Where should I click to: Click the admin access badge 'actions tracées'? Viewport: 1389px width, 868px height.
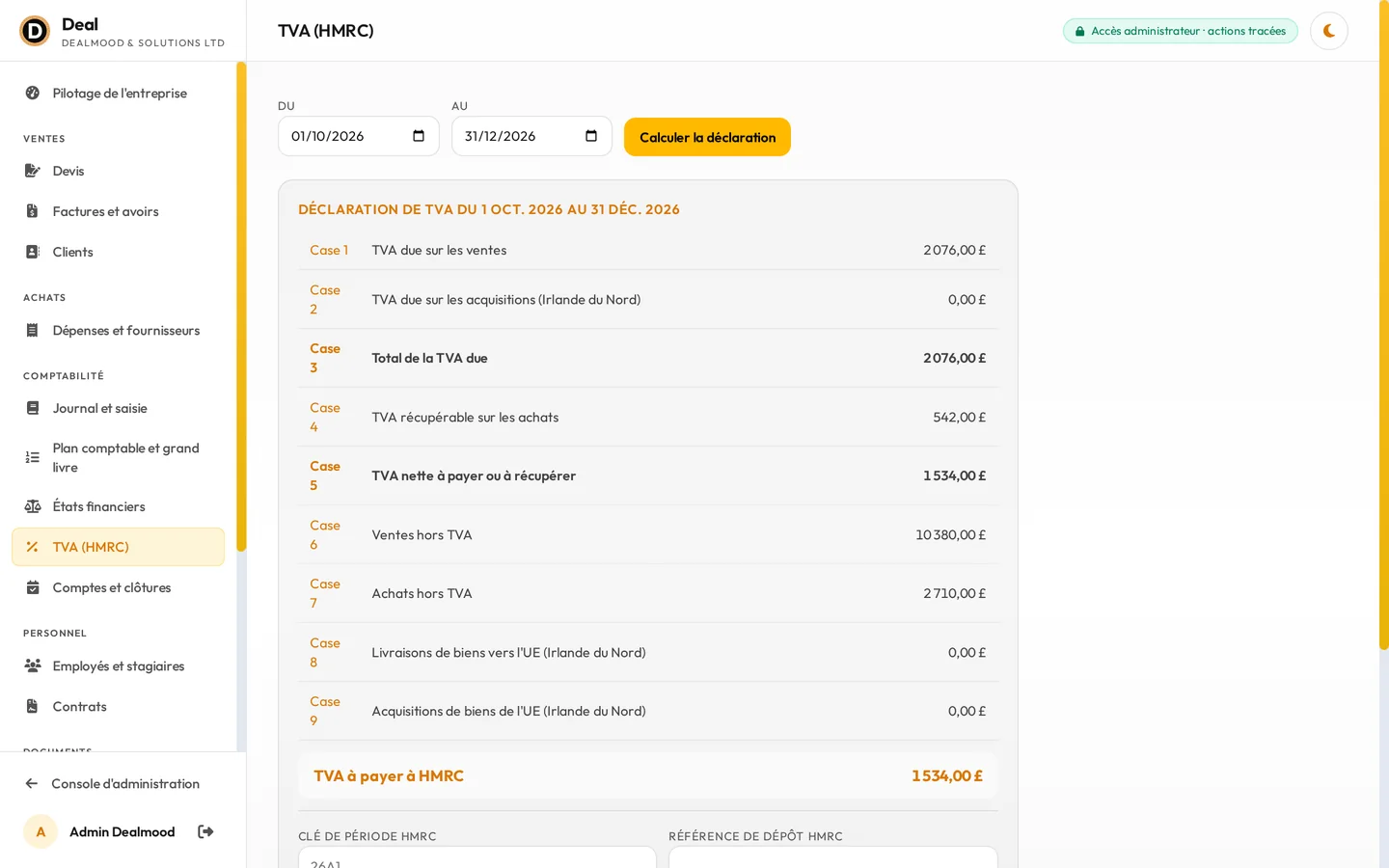pyautogui.click(x=1181, y=31)
